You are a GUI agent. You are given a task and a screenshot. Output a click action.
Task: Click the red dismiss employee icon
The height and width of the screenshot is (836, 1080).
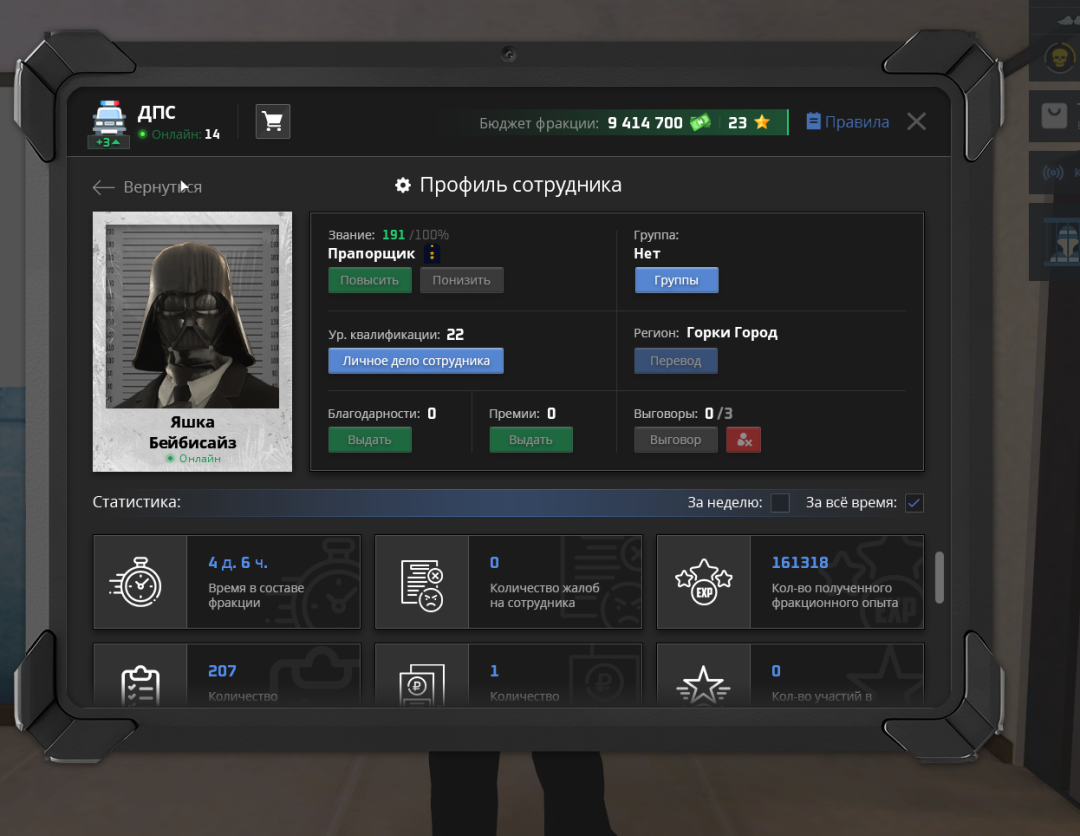point(744,440)
